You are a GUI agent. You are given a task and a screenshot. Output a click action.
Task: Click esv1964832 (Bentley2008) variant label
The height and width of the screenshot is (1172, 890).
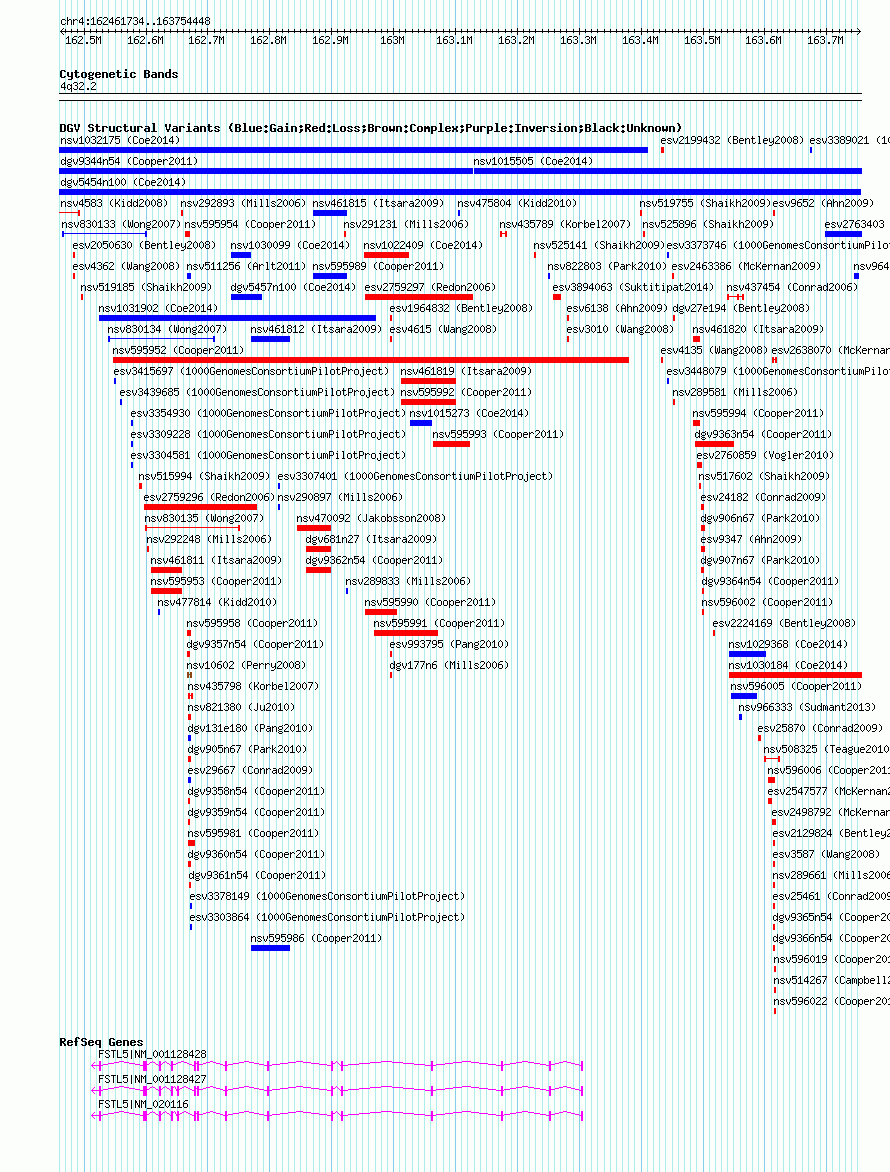coord(461,307)
